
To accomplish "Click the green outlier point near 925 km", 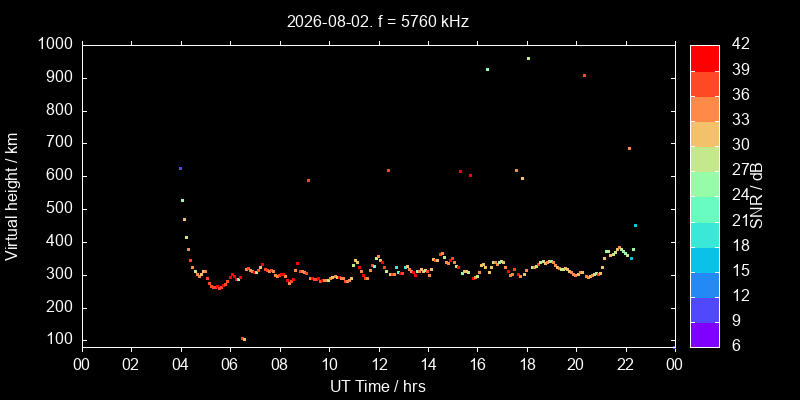I will coord(487,69).
